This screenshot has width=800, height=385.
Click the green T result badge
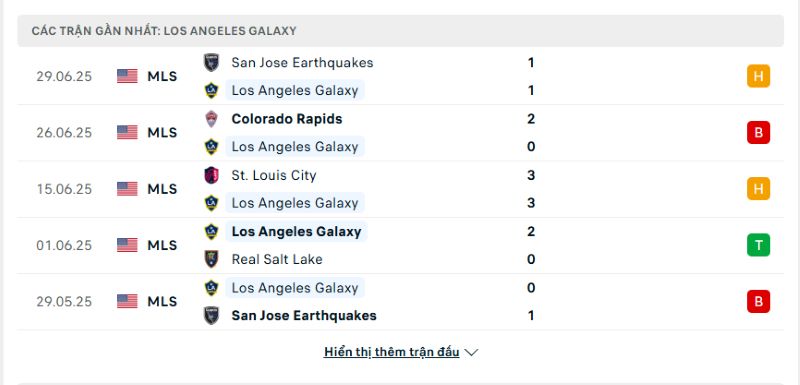tap(759, 245)
